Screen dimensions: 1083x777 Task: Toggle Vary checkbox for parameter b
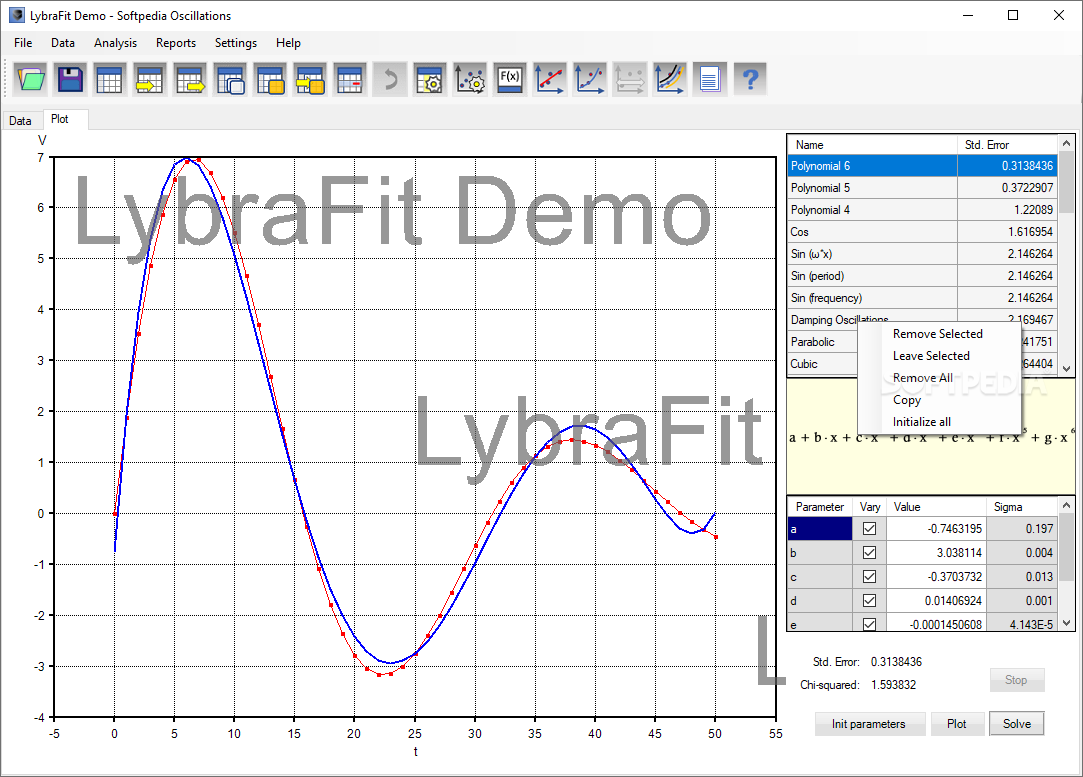pos(870,553)
